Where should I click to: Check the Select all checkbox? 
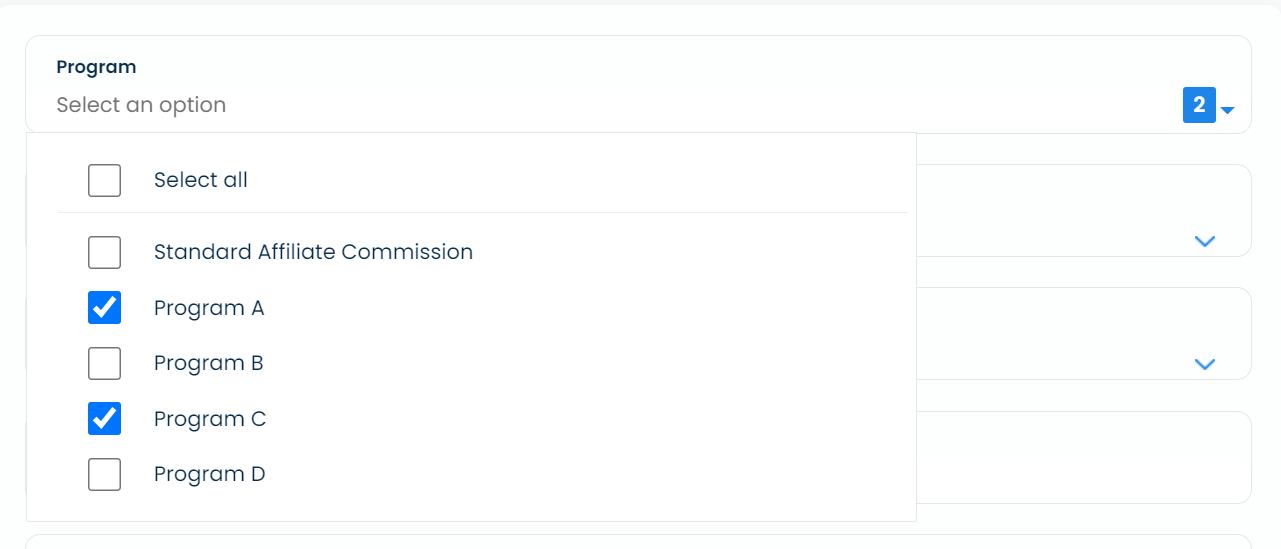(x=104, y=180)
